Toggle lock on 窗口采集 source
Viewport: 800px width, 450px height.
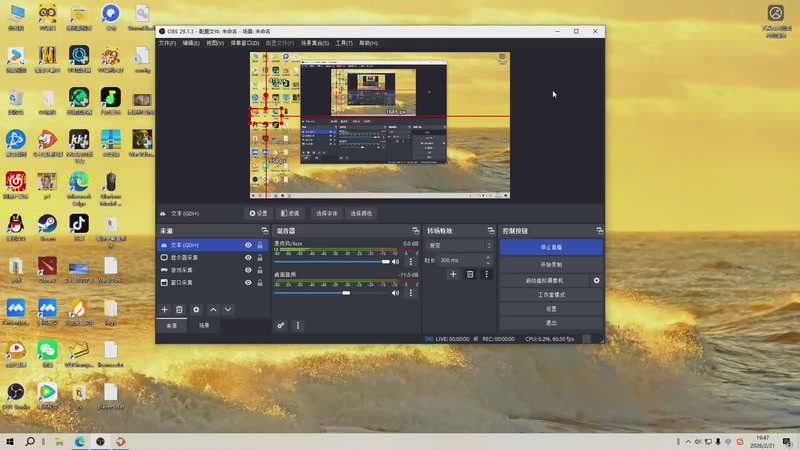(260, 283)
